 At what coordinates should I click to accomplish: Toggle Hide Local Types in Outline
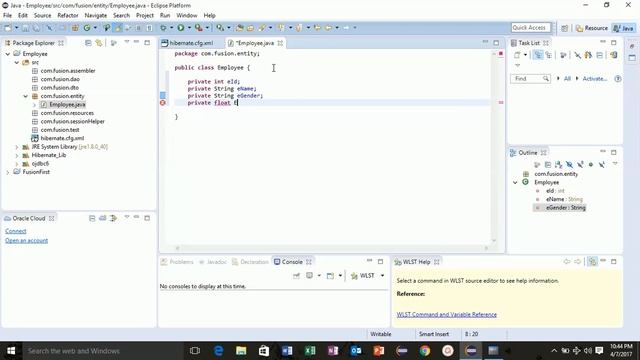[602, 164]
